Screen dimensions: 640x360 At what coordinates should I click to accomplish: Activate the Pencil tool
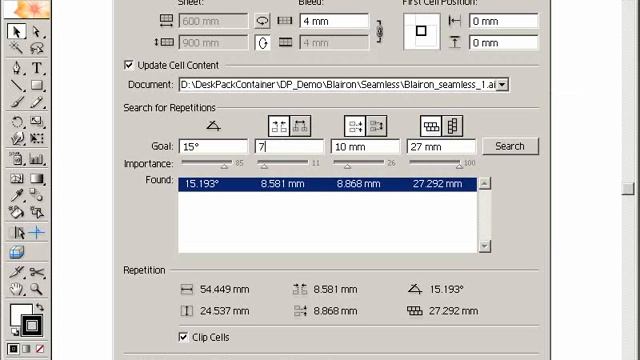point(36,102)
